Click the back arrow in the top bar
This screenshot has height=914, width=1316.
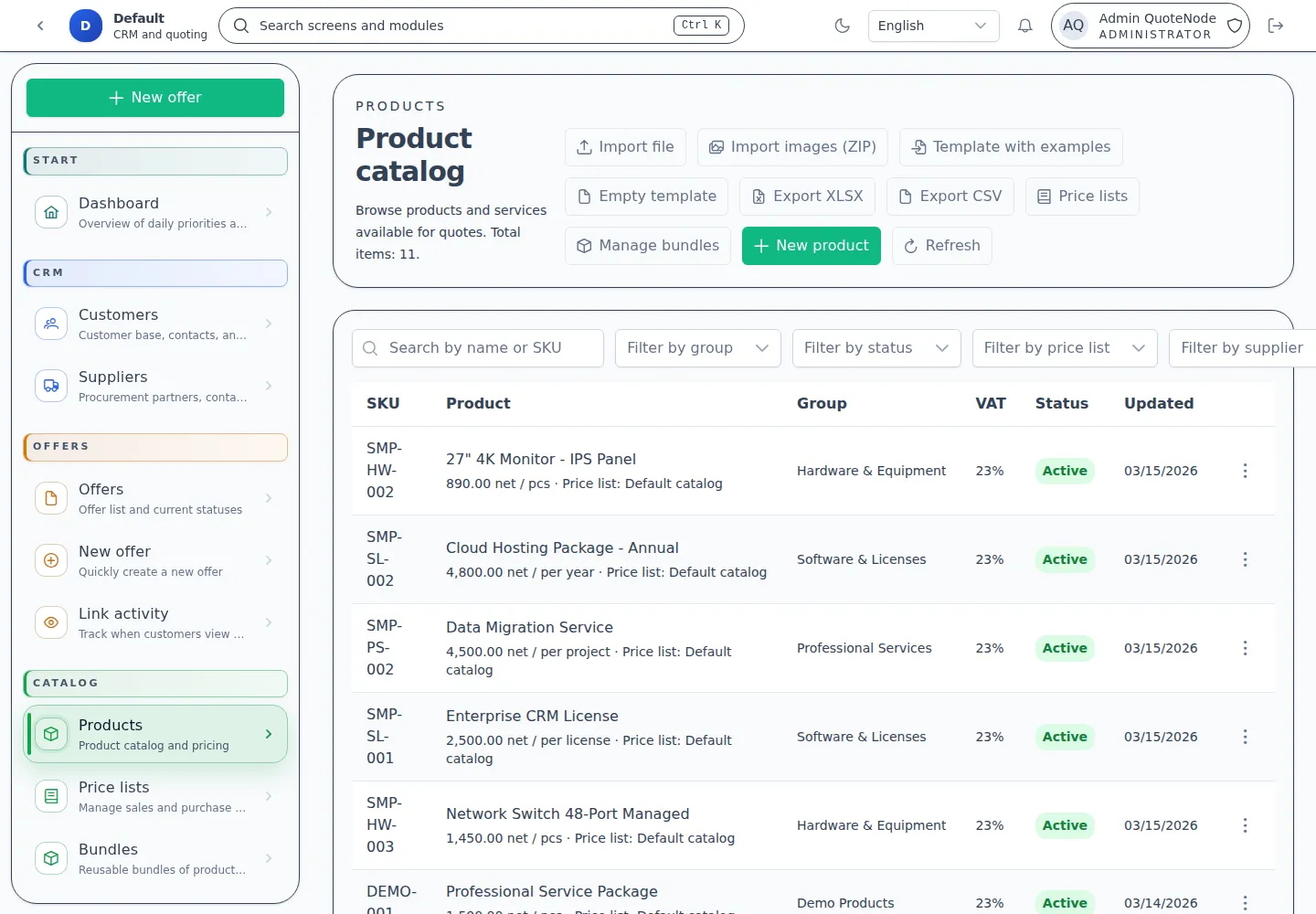tap(40, 26)
